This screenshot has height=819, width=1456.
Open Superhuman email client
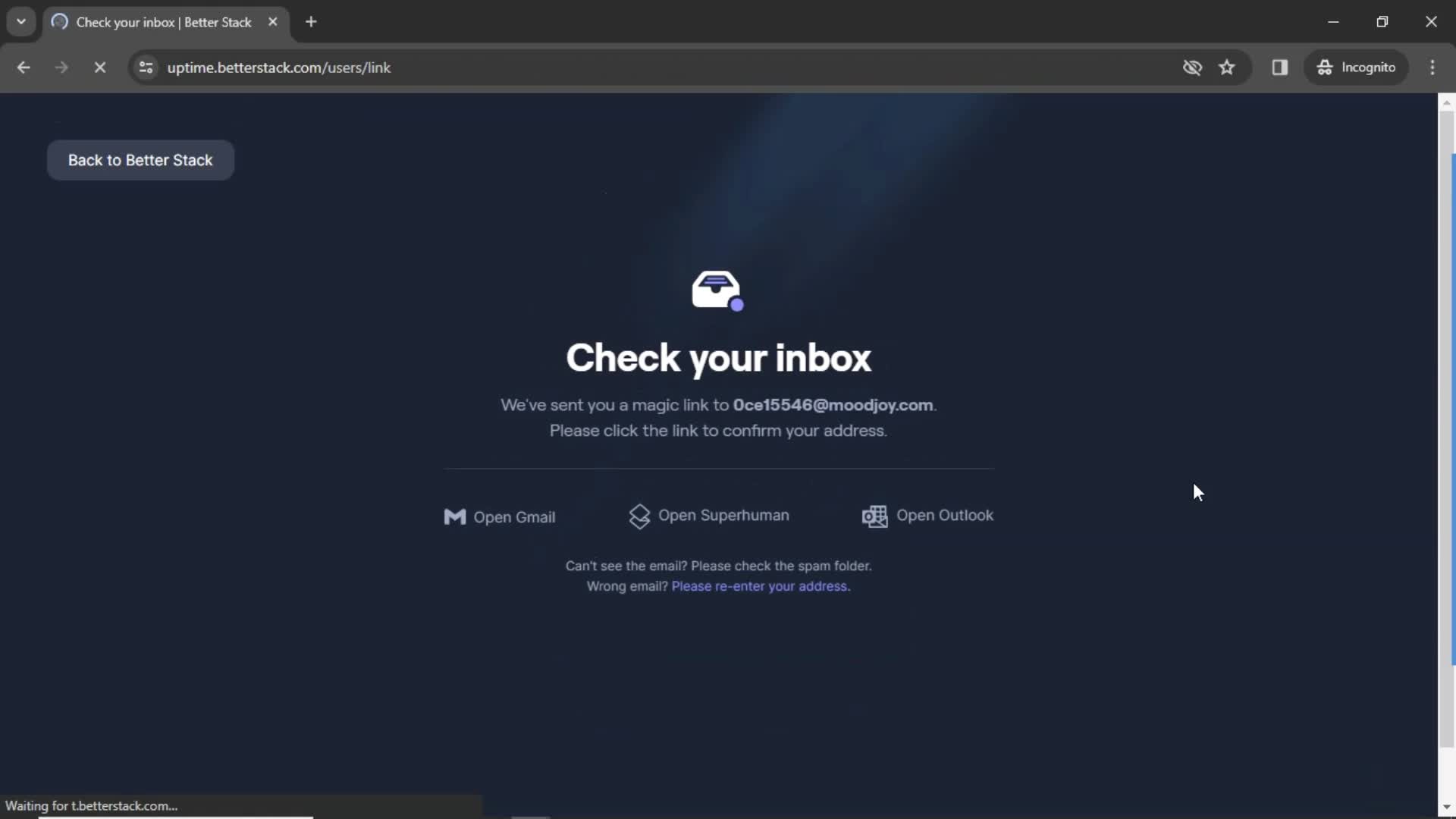708,515
